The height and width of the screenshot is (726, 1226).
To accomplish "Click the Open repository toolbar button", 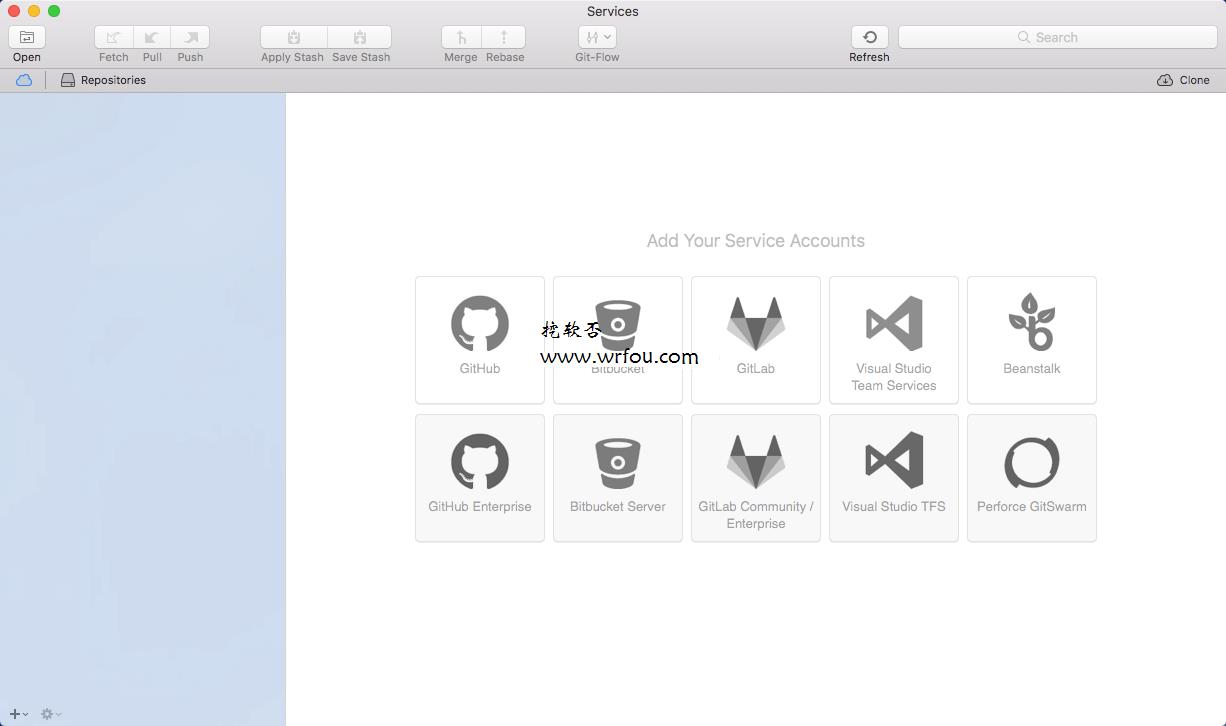I will pyautogui.click(x=27, y=37).
